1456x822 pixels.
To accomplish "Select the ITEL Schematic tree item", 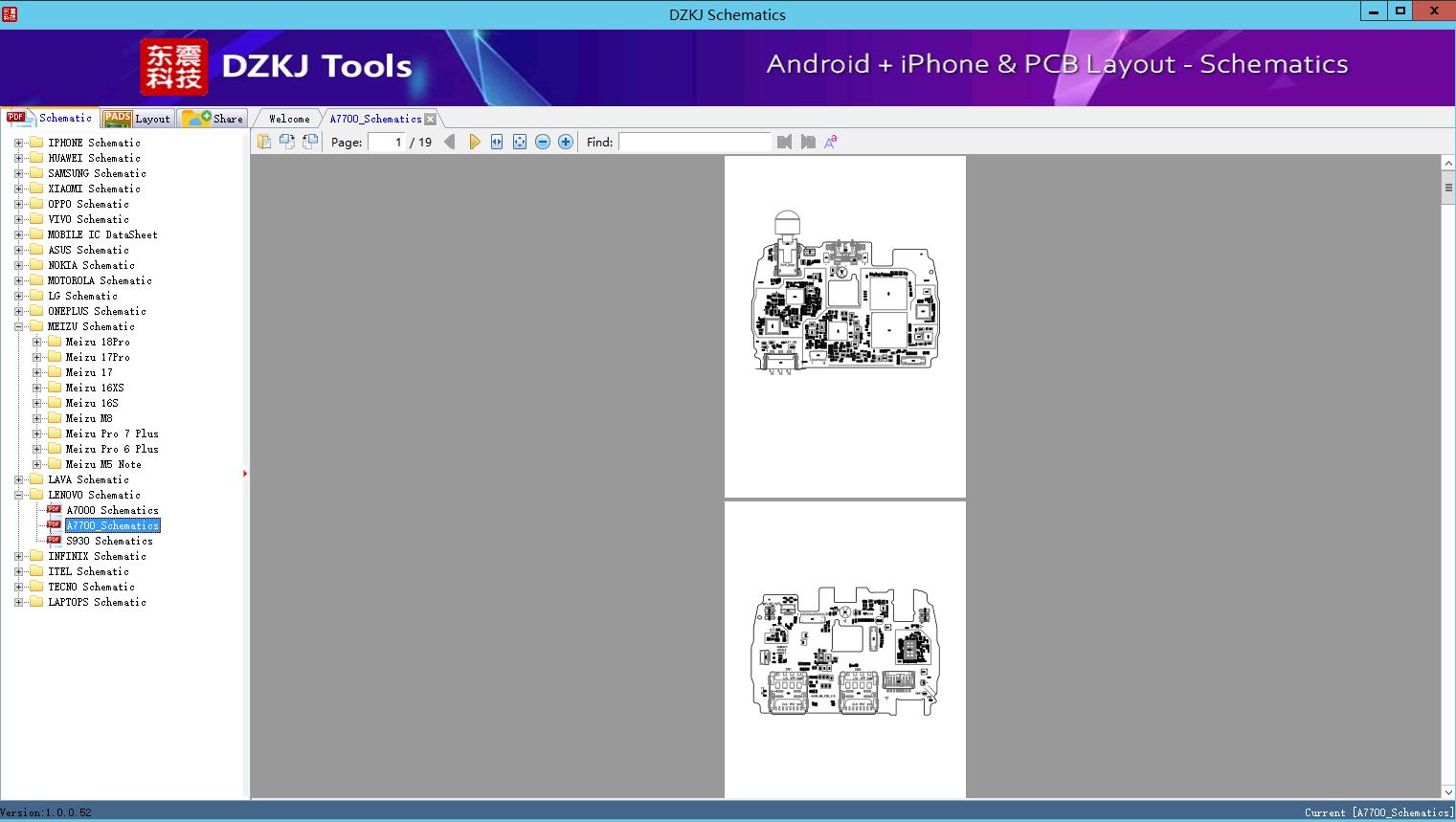I will (x=88, y=571).
